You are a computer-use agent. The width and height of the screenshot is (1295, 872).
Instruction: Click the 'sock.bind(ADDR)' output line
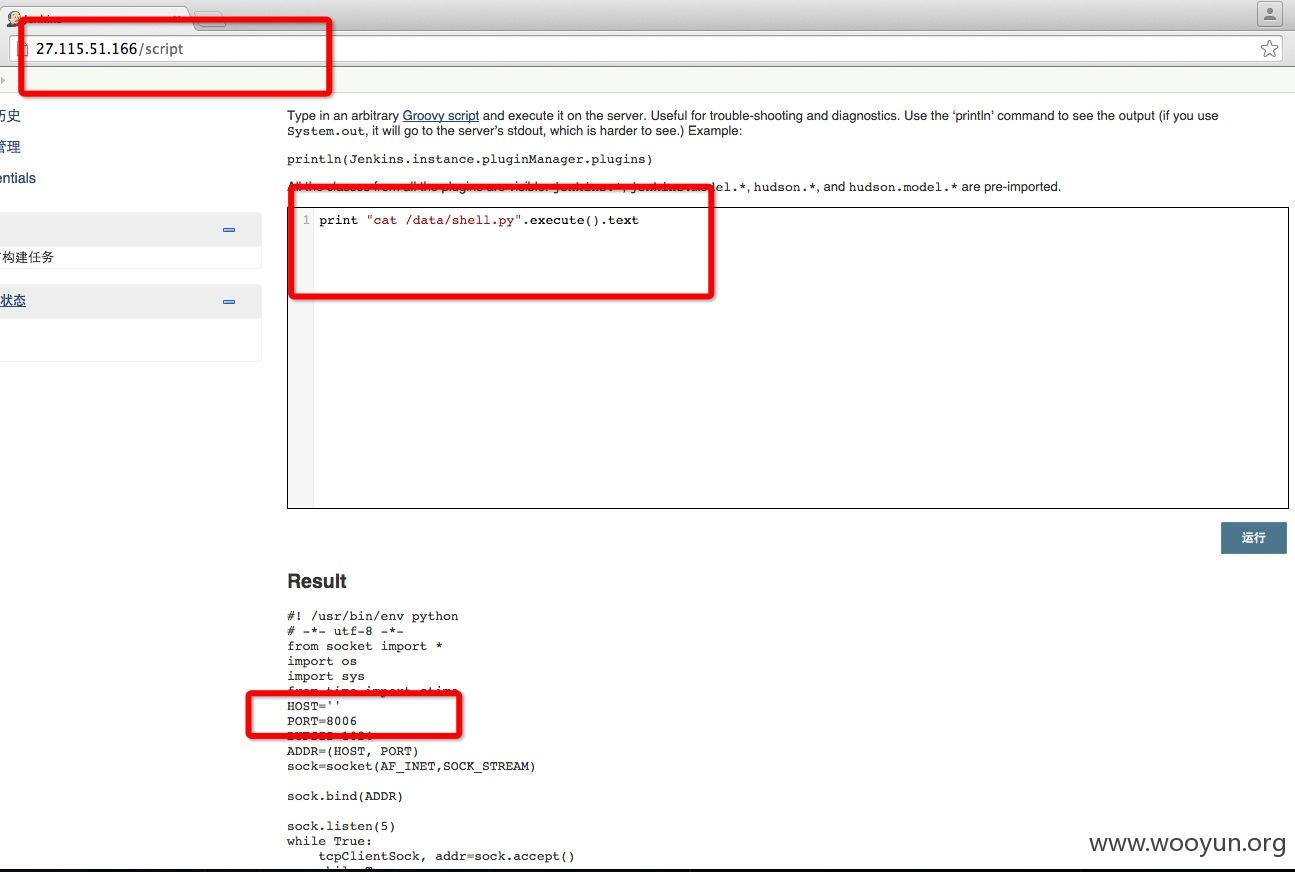tap(345, 796)
